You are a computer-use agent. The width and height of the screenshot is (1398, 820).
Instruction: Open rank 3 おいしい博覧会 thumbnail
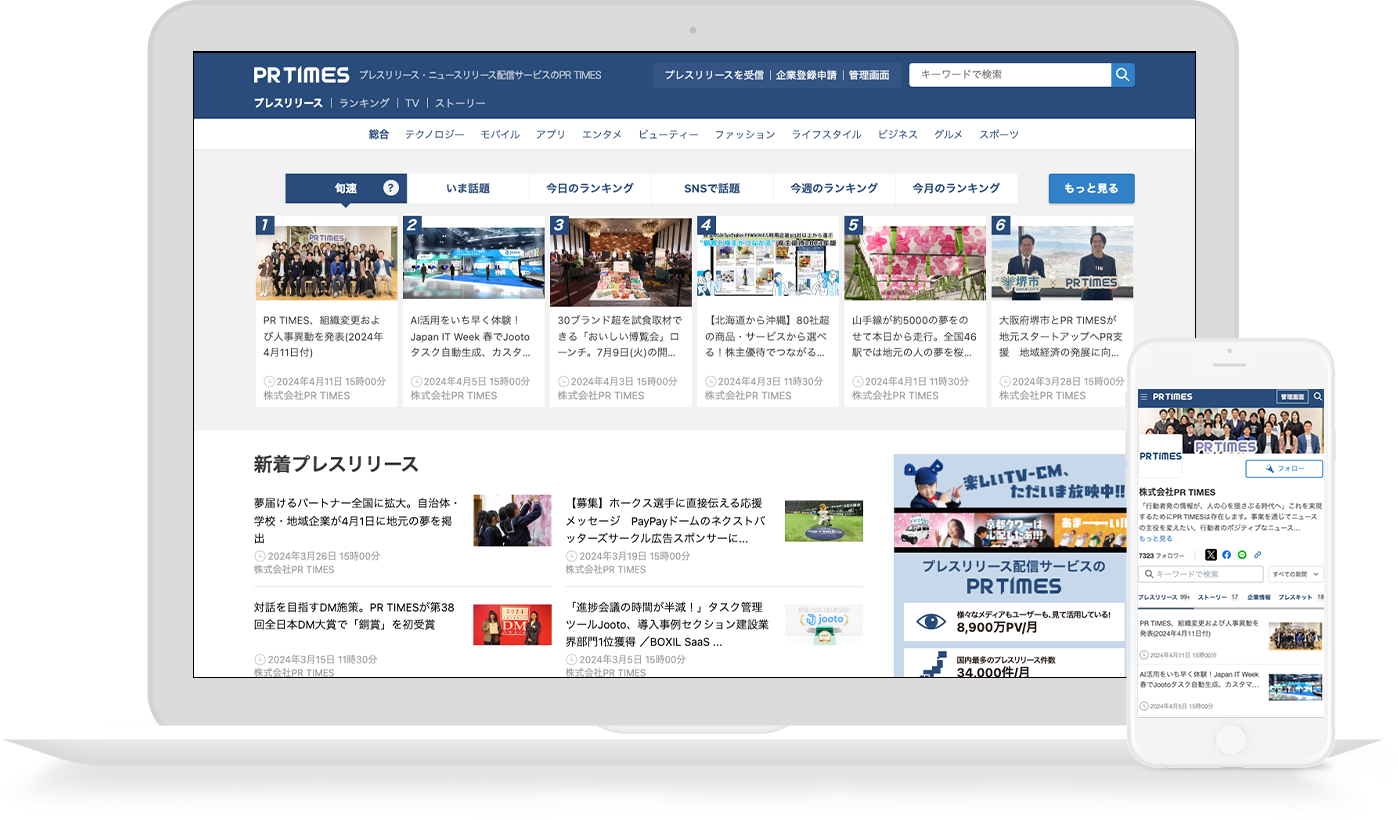(621, 261)
